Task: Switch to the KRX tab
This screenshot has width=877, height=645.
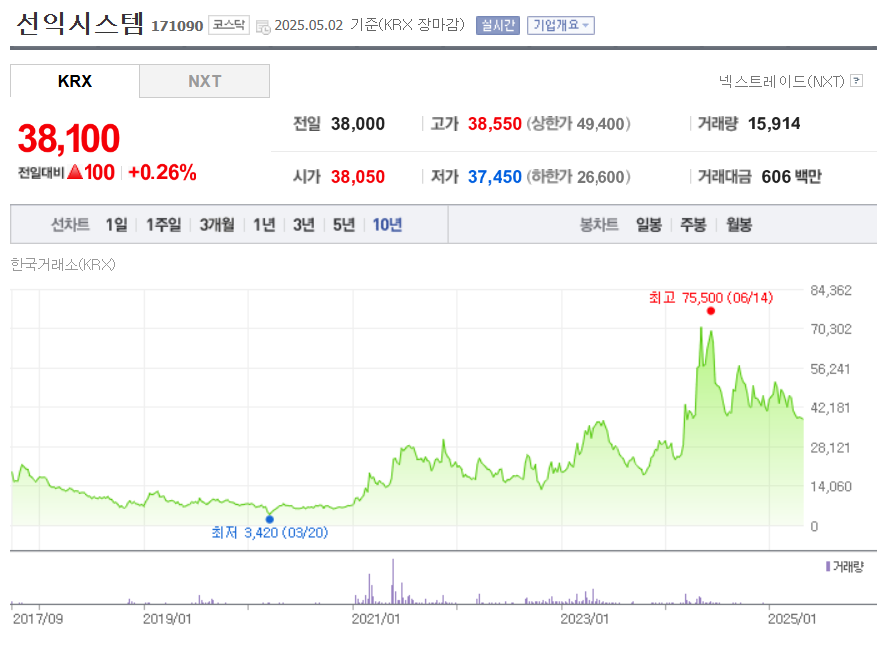Action: point(75,81)
